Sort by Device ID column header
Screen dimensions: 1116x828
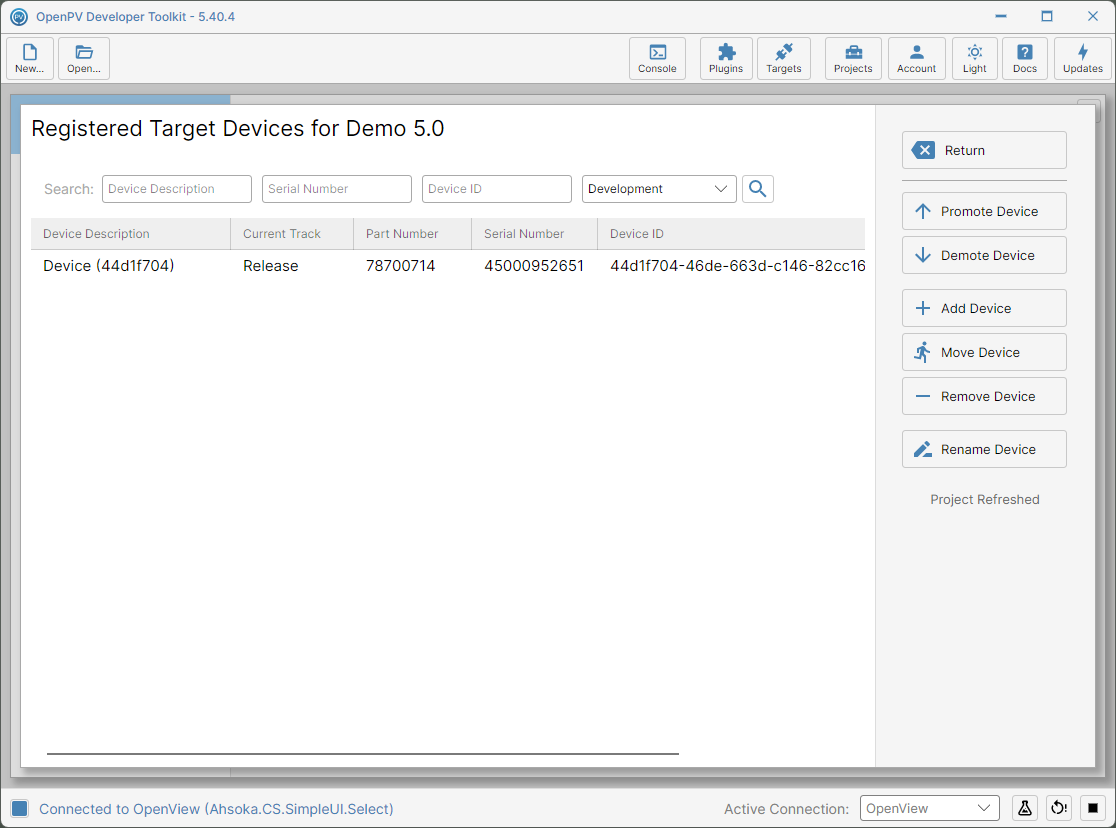coord(732,234)
